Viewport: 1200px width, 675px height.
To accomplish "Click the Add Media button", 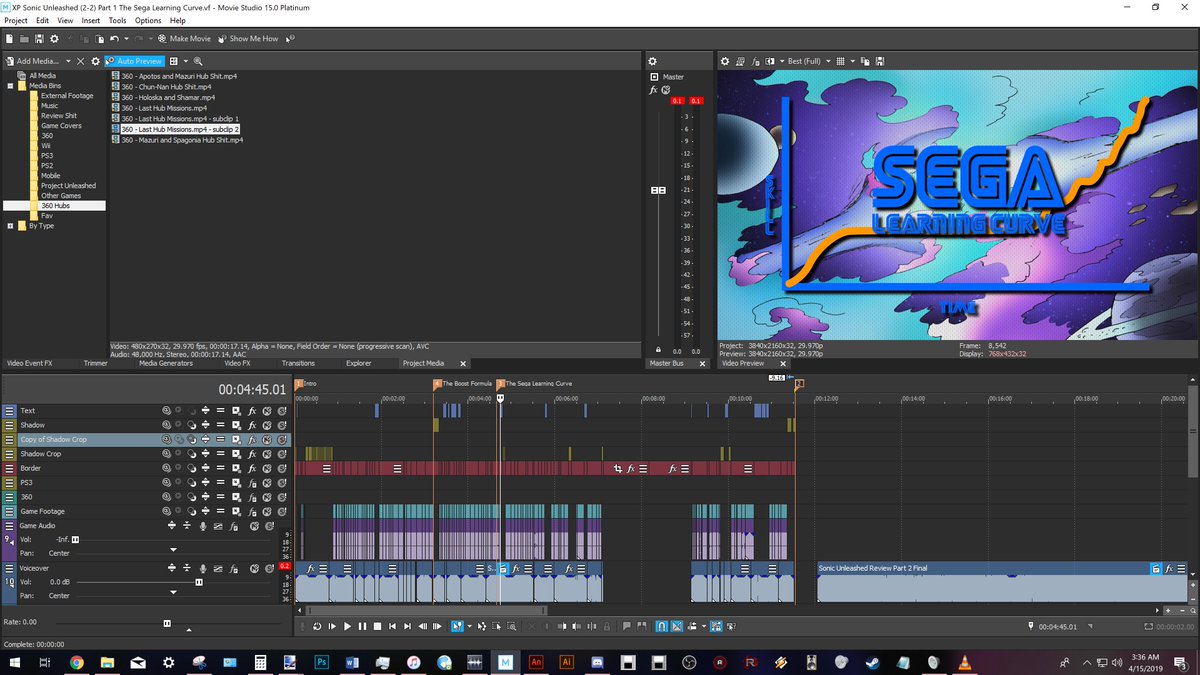I will point(32,61).
